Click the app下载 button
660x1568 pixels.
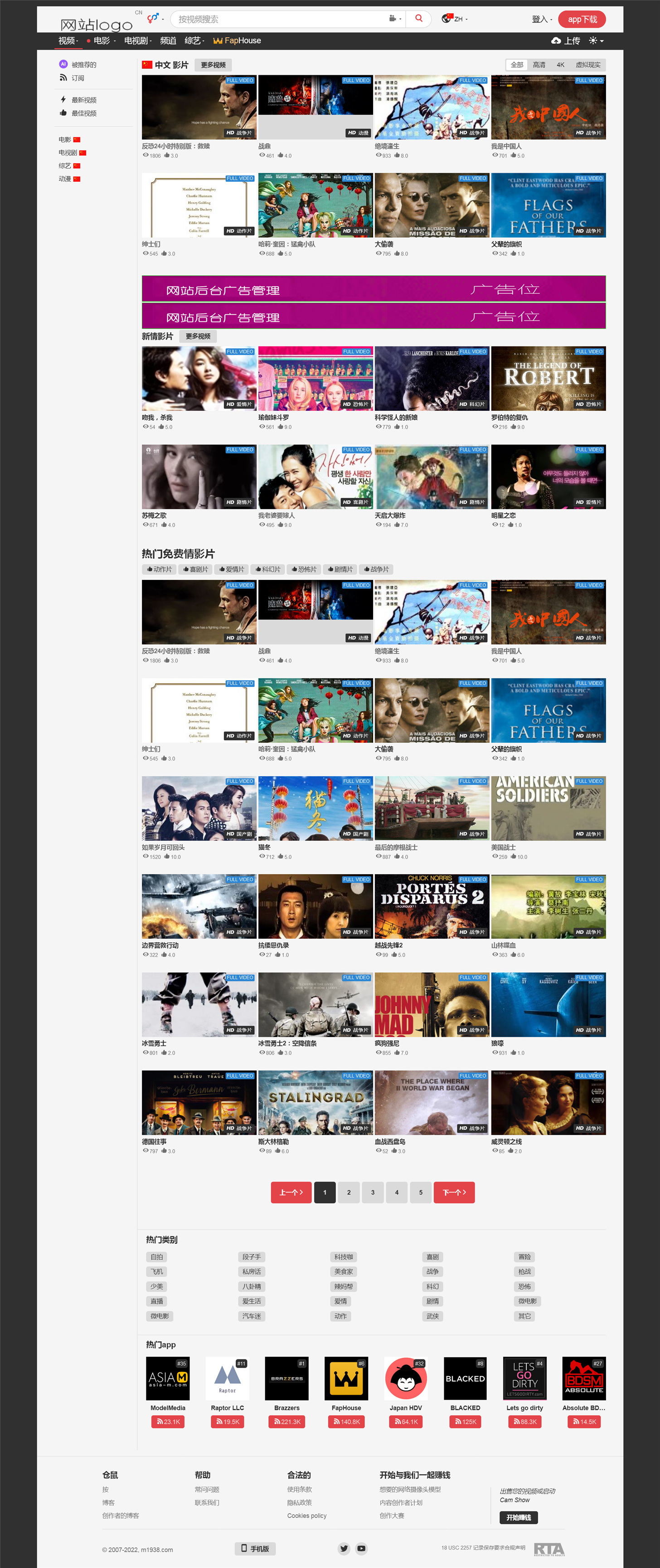click(582, 19)
